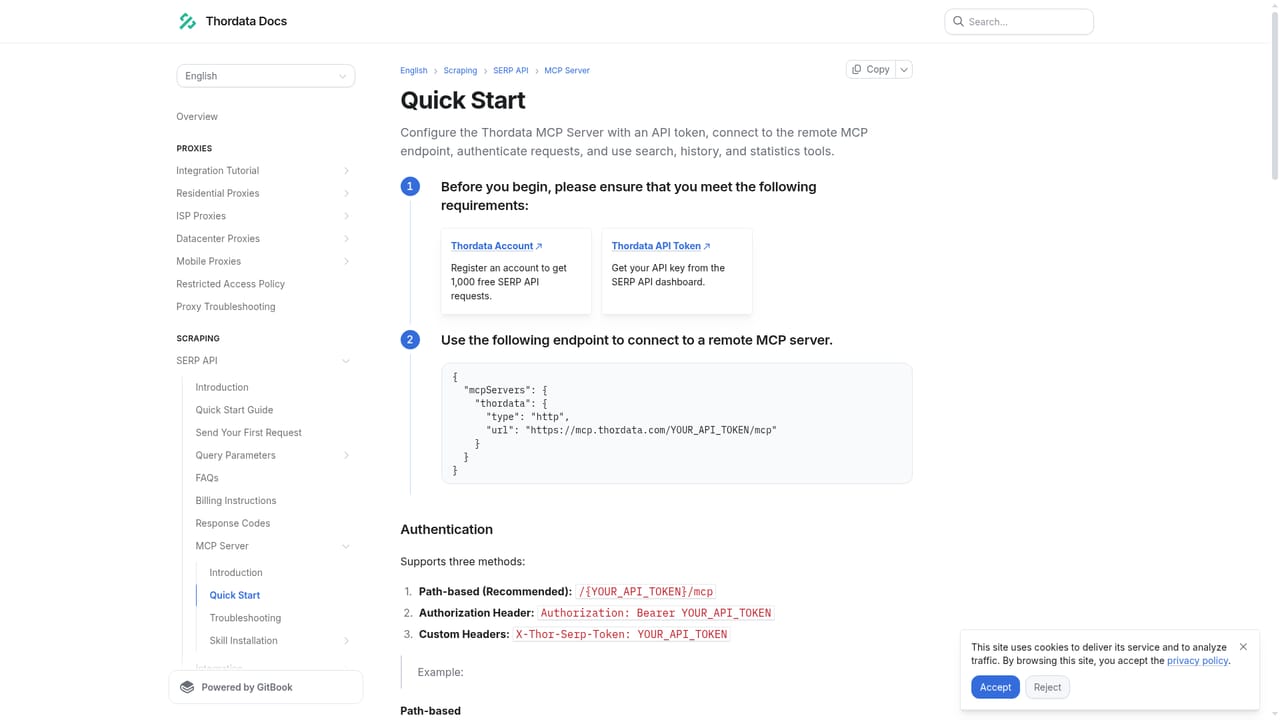Open the Quick Start Guide page
Image resolution: width=1280 pixels, height=720 pixels.
234,410
